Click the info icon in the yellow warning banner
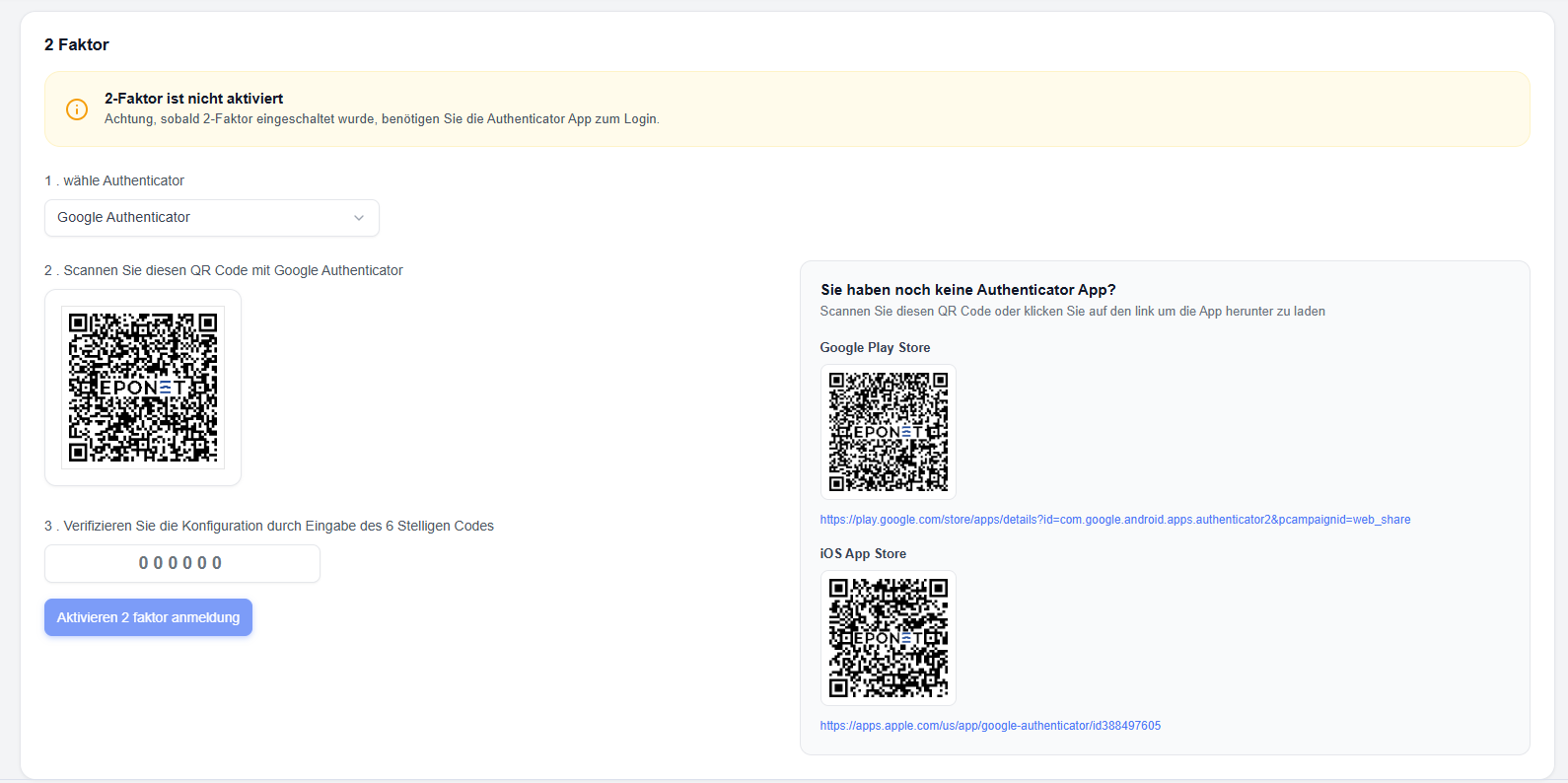The width and height of the screenshot is (1568, 783). point(77,109)
